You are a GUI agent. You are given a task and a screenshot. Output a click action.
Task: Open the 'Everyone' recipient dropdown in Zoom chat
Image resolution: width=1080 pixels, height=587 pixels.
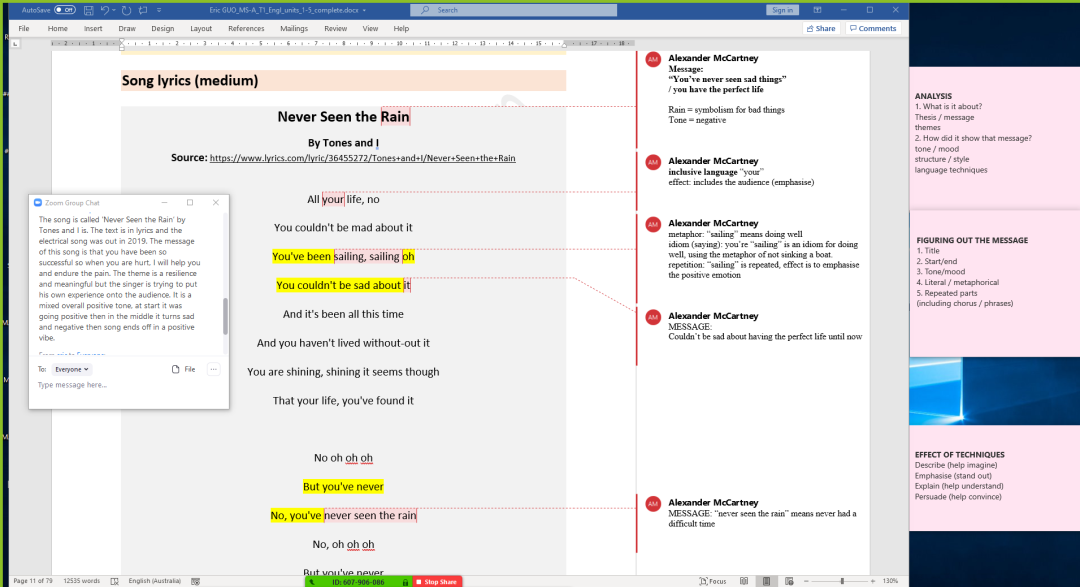[72, 369]
